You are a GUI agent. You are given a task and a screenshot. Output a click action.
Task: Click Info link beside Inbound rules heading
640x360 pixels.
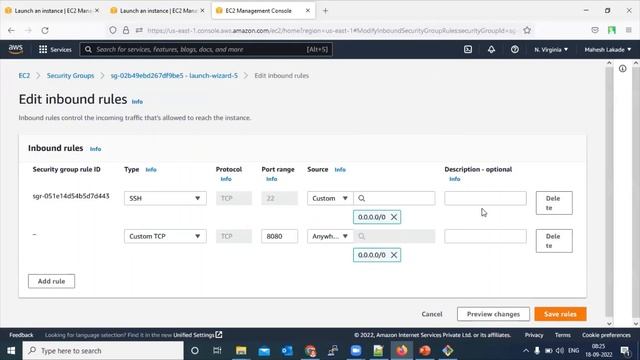(96, 149)
